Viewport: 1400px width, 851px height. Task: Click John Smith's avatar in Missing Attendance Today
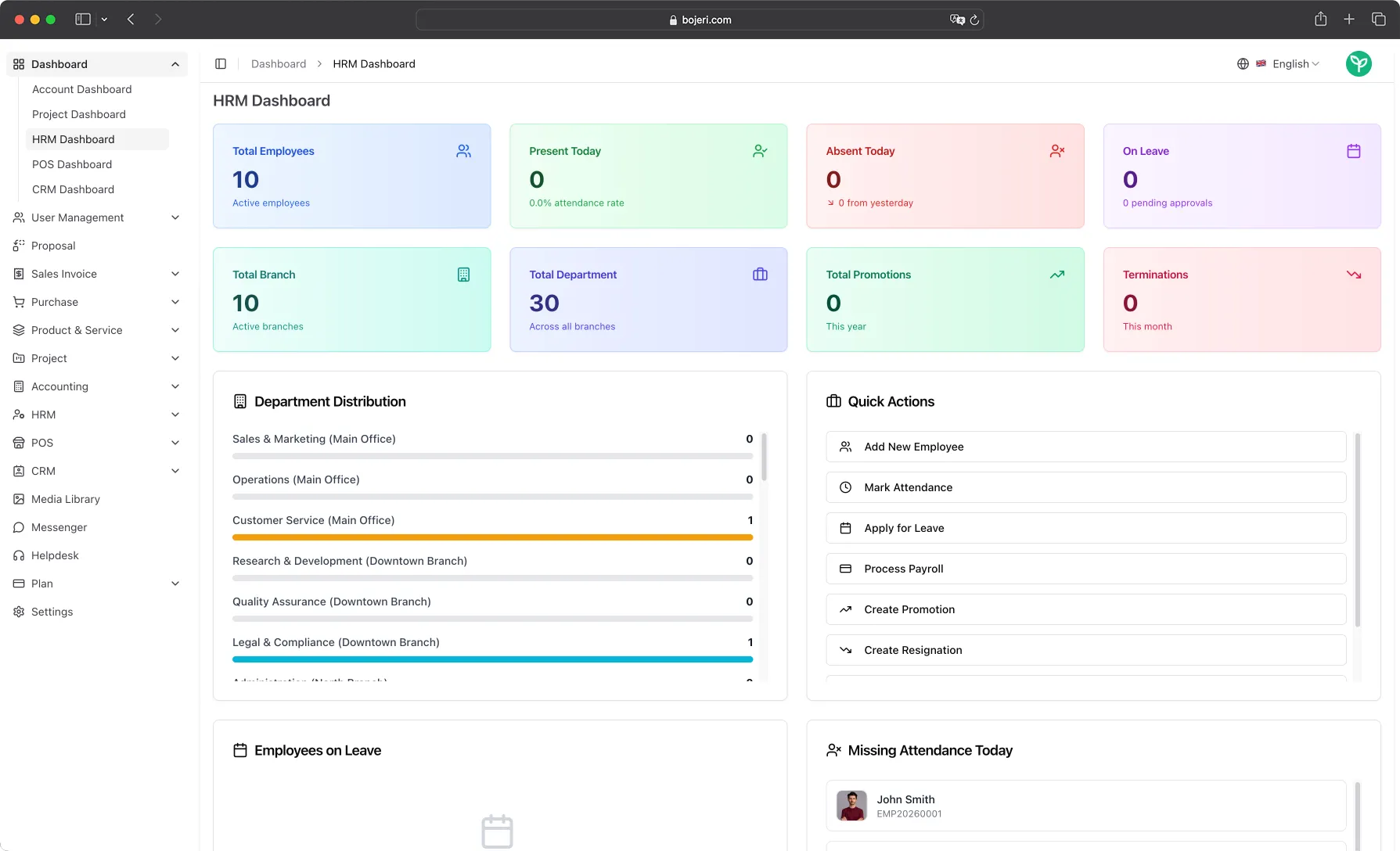click(852, 806)
